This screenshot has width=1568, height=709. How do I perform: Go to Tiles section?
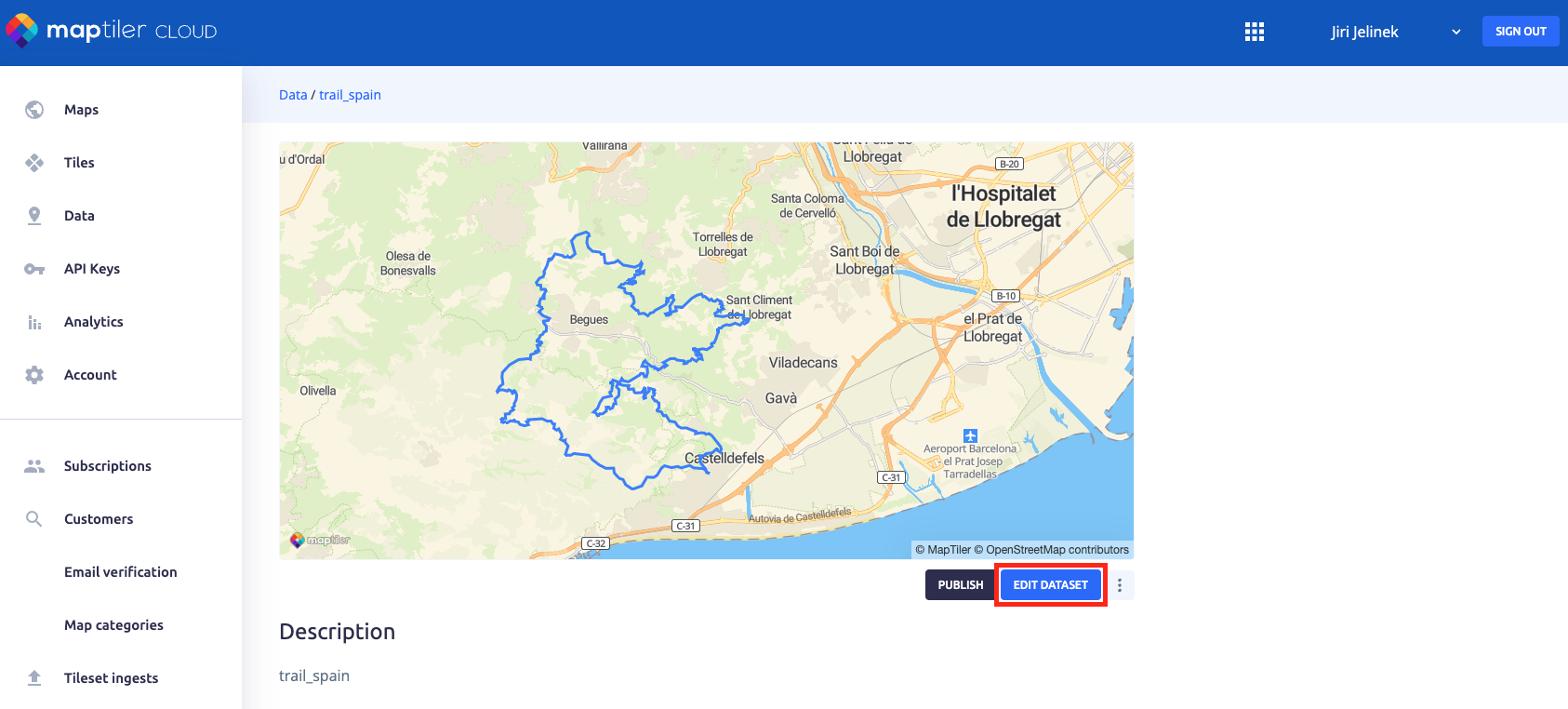click(79, 163)
